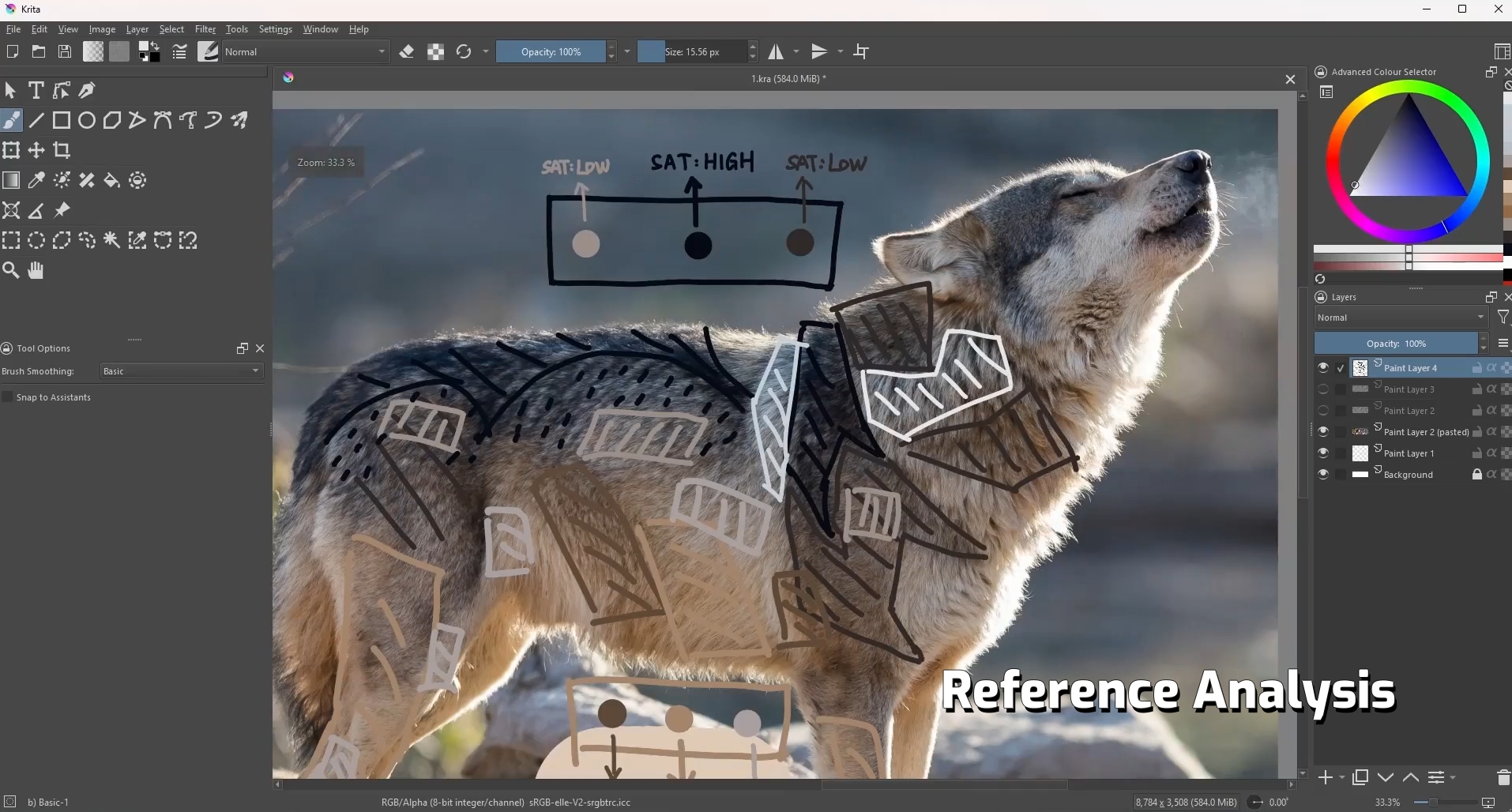Click horizontal mirror tool icon

pyautogui.click(x=777, y=52)
